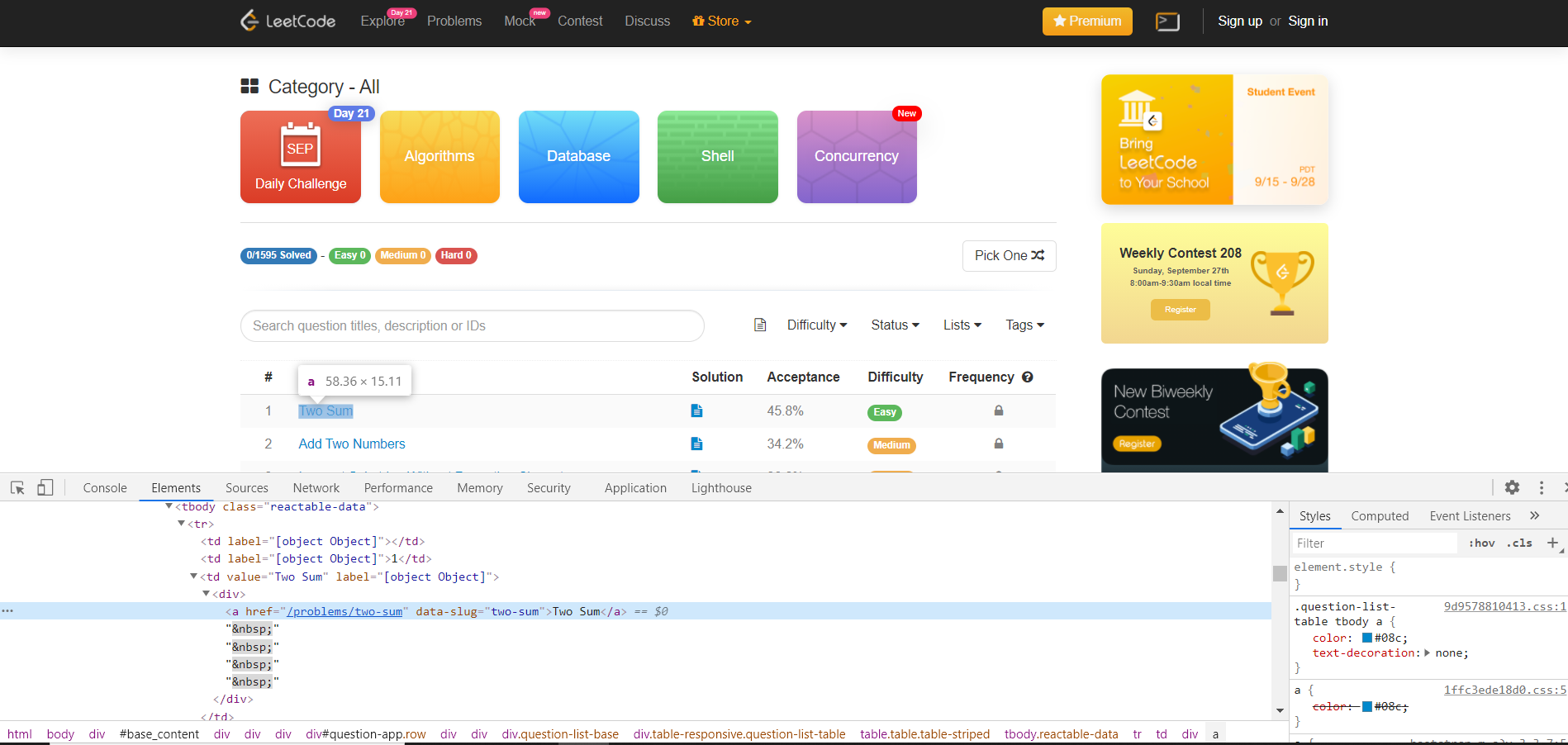Toggle the :hov element state button
This screenshot has height=745, width=1568.
pos(1481,543)
